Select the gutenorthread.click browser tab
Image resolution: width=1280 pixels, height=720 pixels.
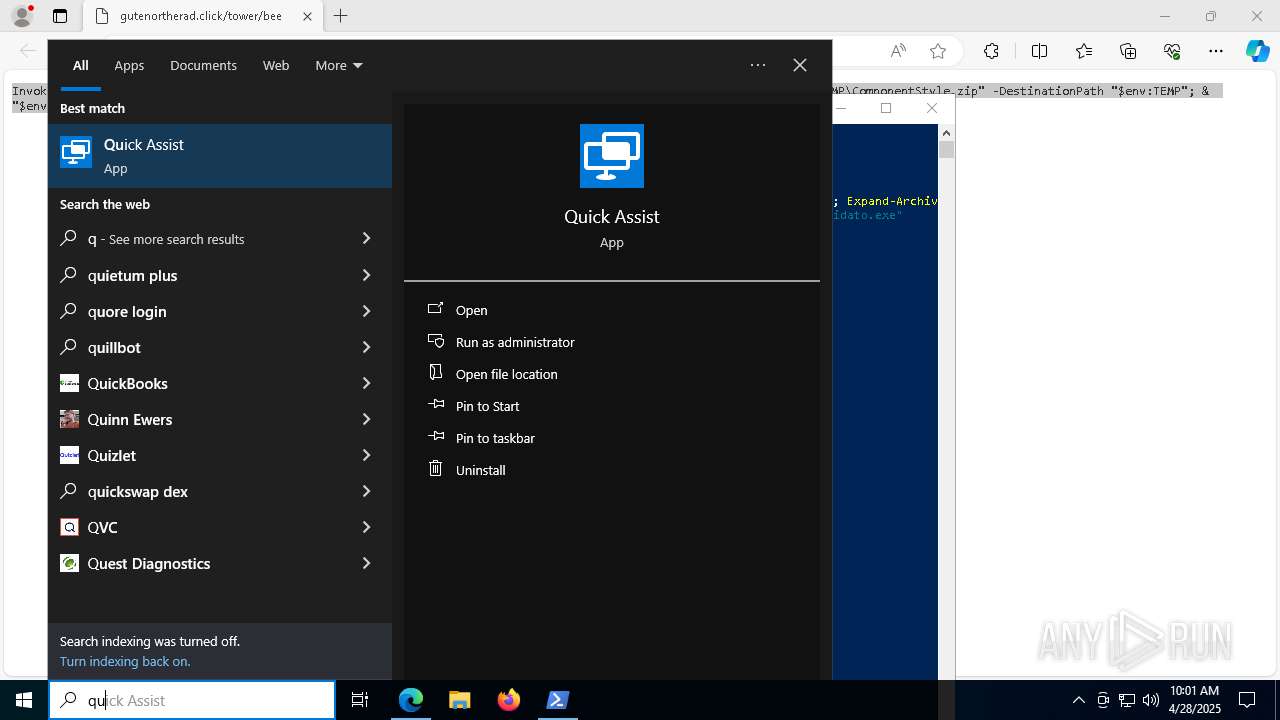(x=203, y=16)
